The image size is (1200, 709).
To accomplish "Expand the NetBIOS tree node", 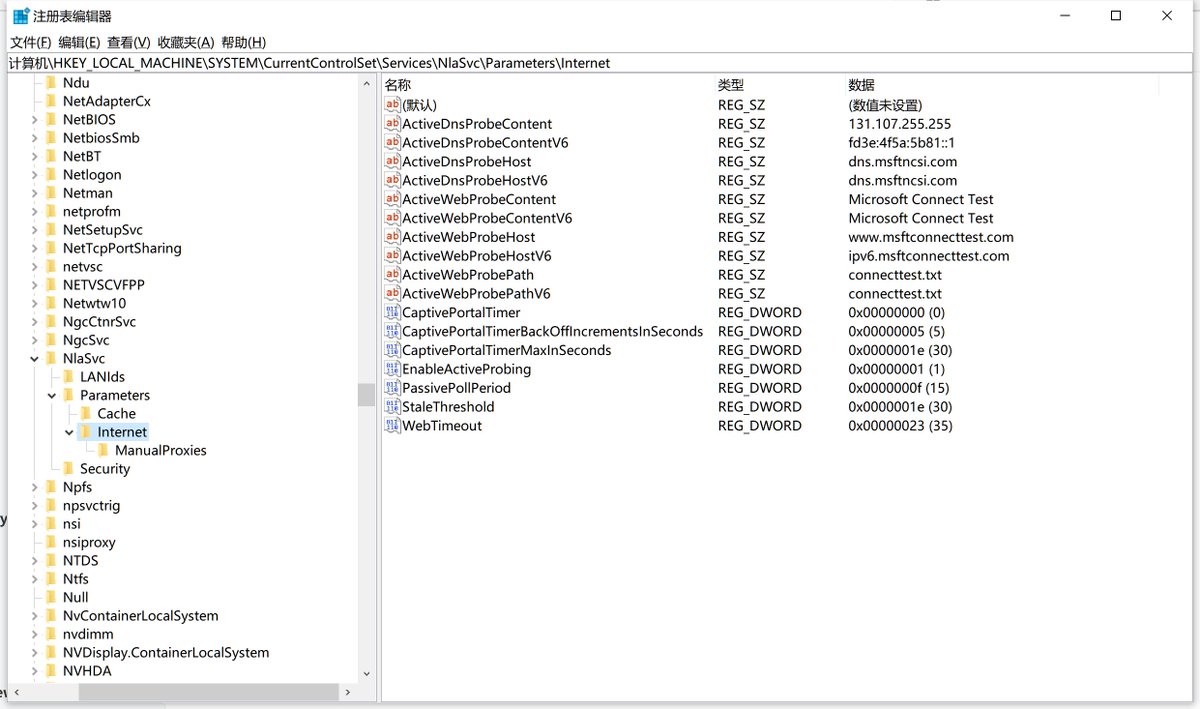I will [x=34, y=119].
